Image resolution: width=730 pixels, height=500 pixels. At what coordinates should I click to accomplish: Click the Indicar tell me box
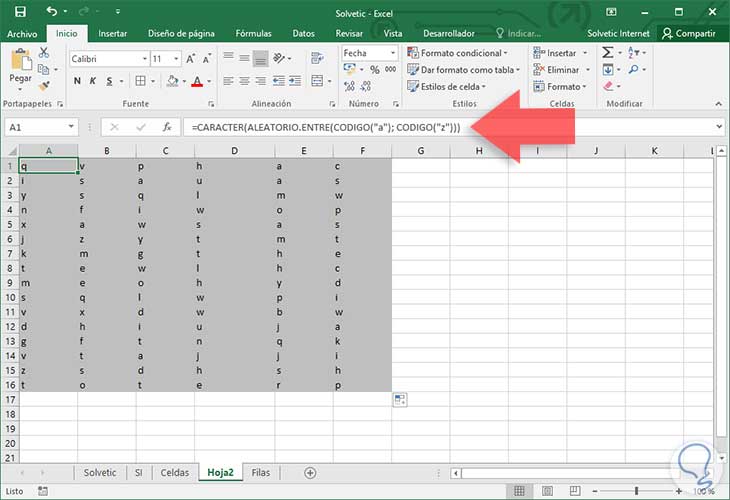[518, 34]
